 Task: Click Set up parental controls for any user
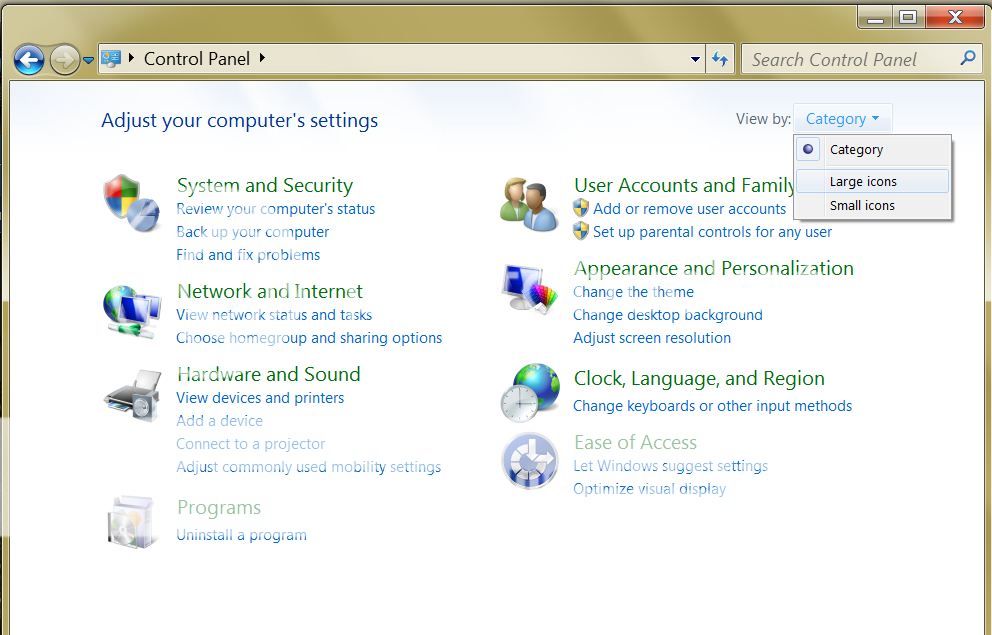point(712,232)
